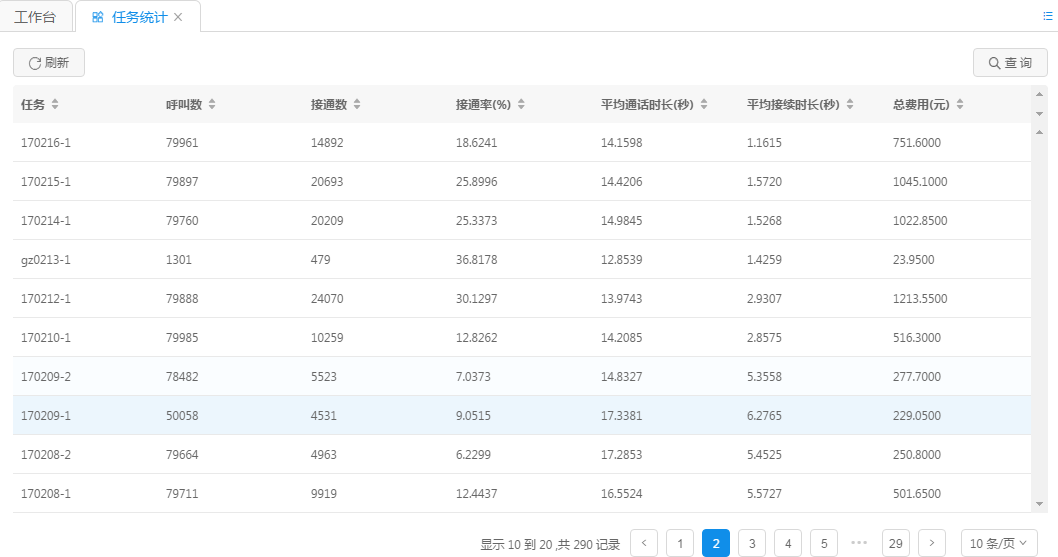1058x557 pixels.
Task: Close the 任务统计 tab
Action: pyautogui.click(x=178, y=17)
